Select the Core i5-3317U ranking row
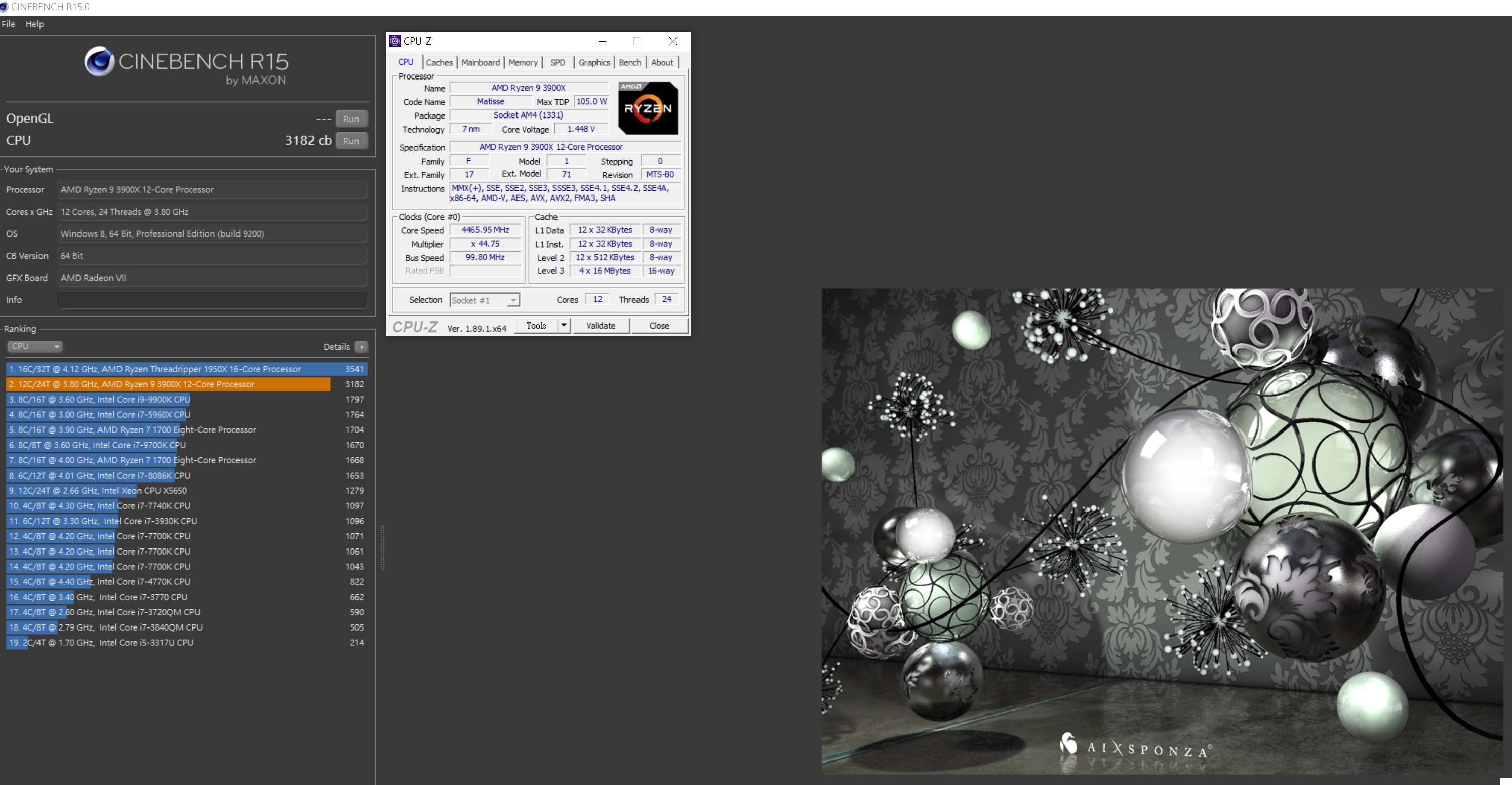This screenshot has height=785, width=1512. click(187, 642)
